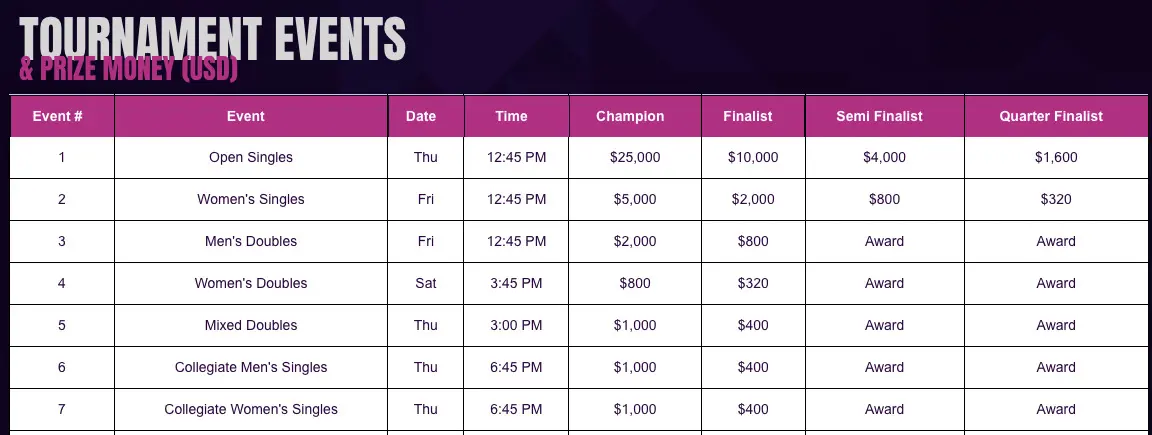Image resolution: width=1152 pixels, height=435 pixels.
Task: Click the $25,000 champion prize cell
Action: (x=635, y=158)
